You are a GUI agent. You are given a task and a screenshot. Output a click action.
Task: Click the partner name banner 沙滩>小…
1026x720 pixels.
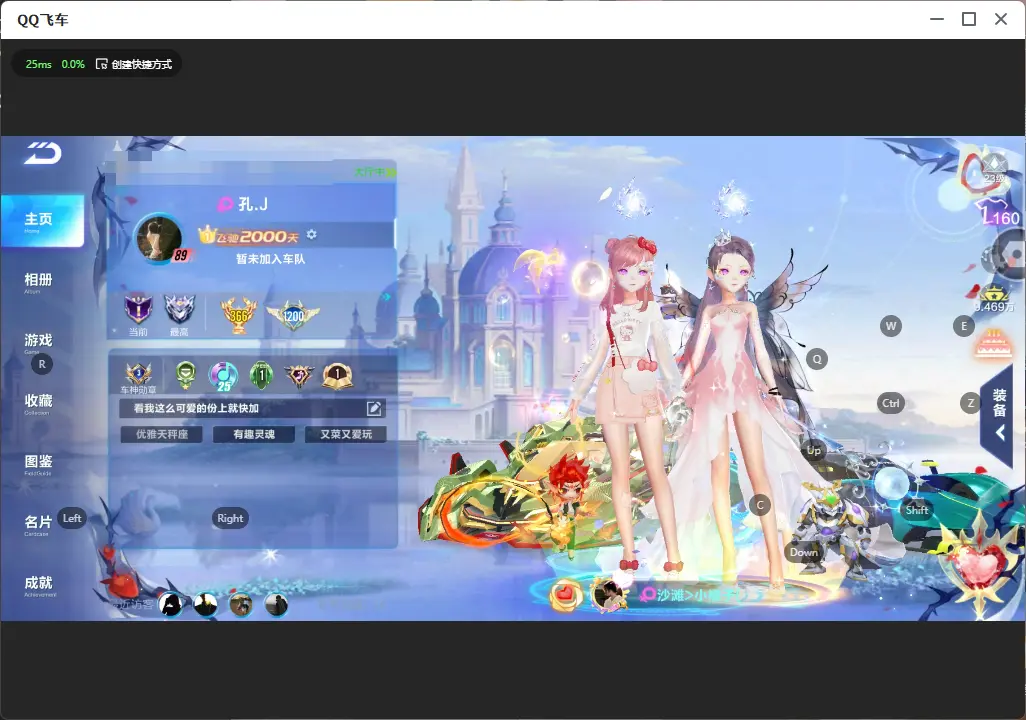[703, 594]
